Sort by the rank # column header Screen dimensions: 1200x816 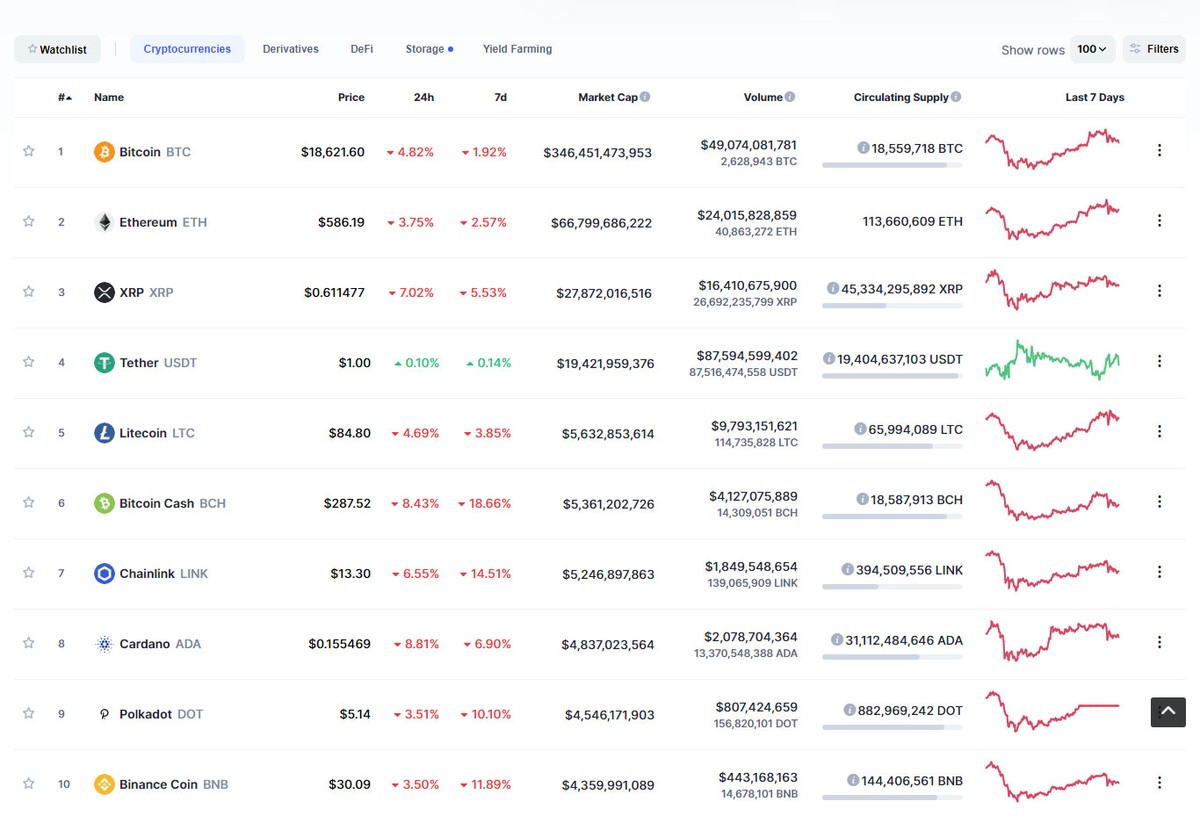tap(64, 97)
